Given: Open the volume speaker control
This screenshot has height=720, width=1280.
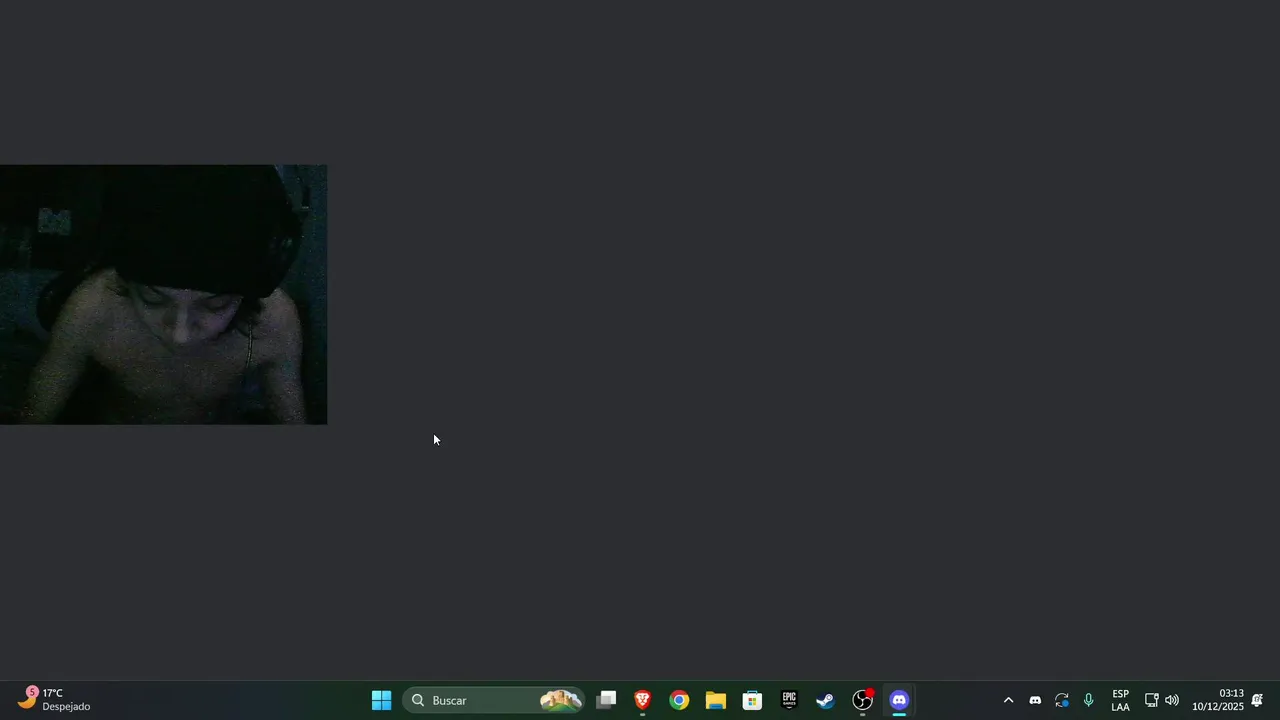Looking at the screenshot, I should tap(1172, 700).
